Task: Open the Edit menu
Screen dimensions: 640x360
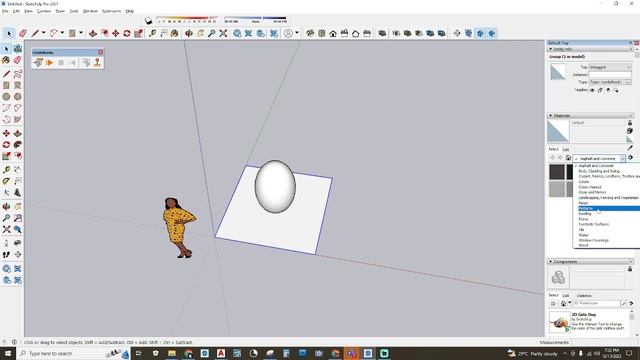Action: [16, 11]
